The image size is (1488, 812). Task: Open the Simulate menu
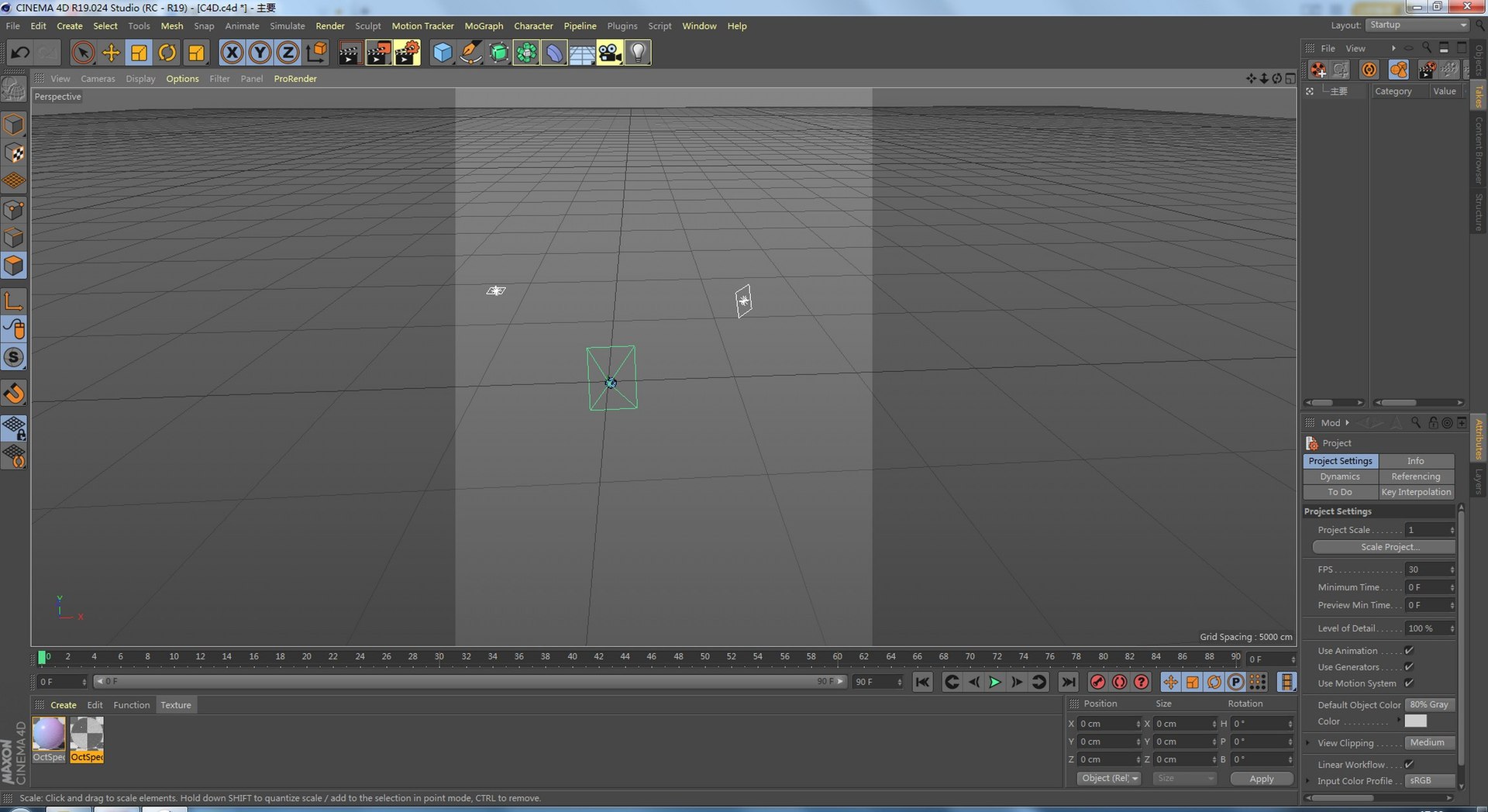[x=287, y=26]
